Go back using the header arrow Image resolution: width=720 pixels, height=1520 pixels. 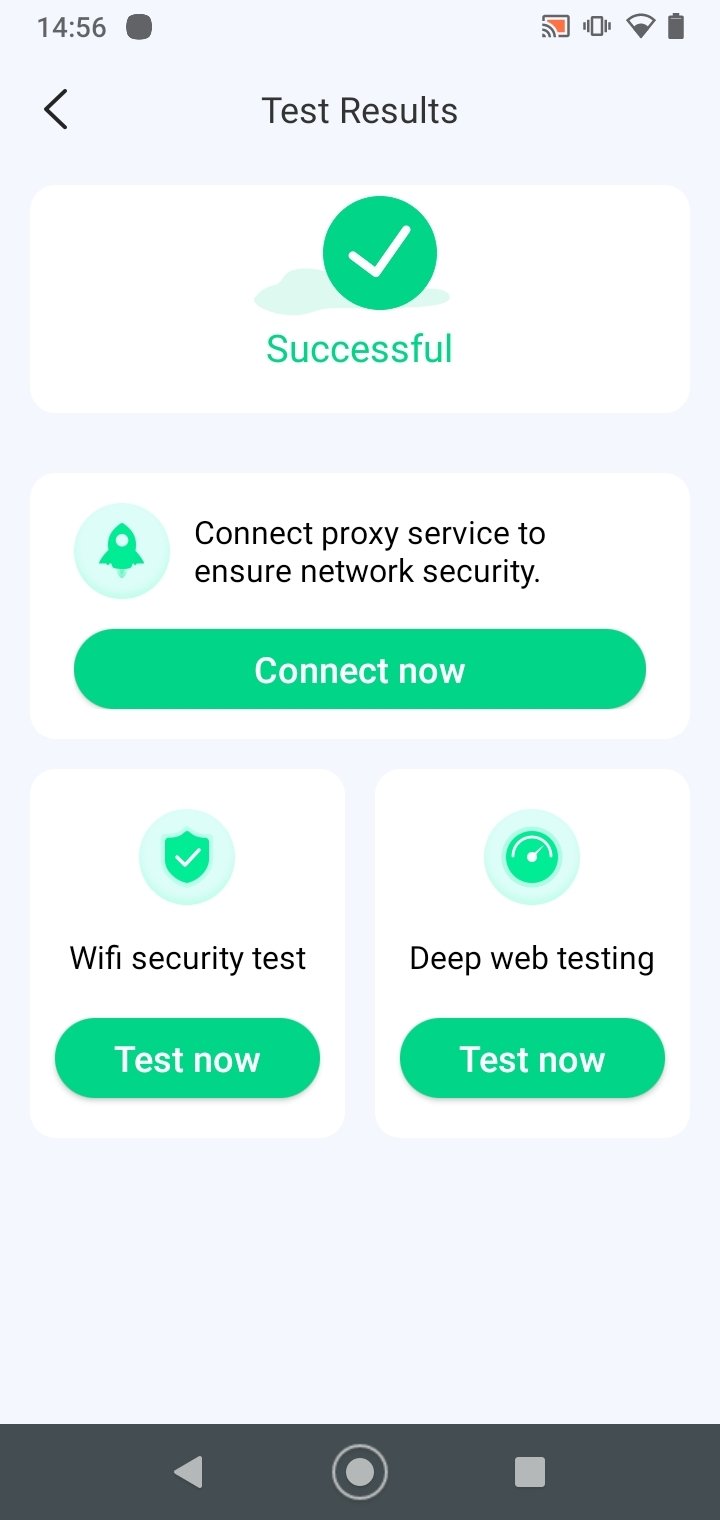(56, 110)
